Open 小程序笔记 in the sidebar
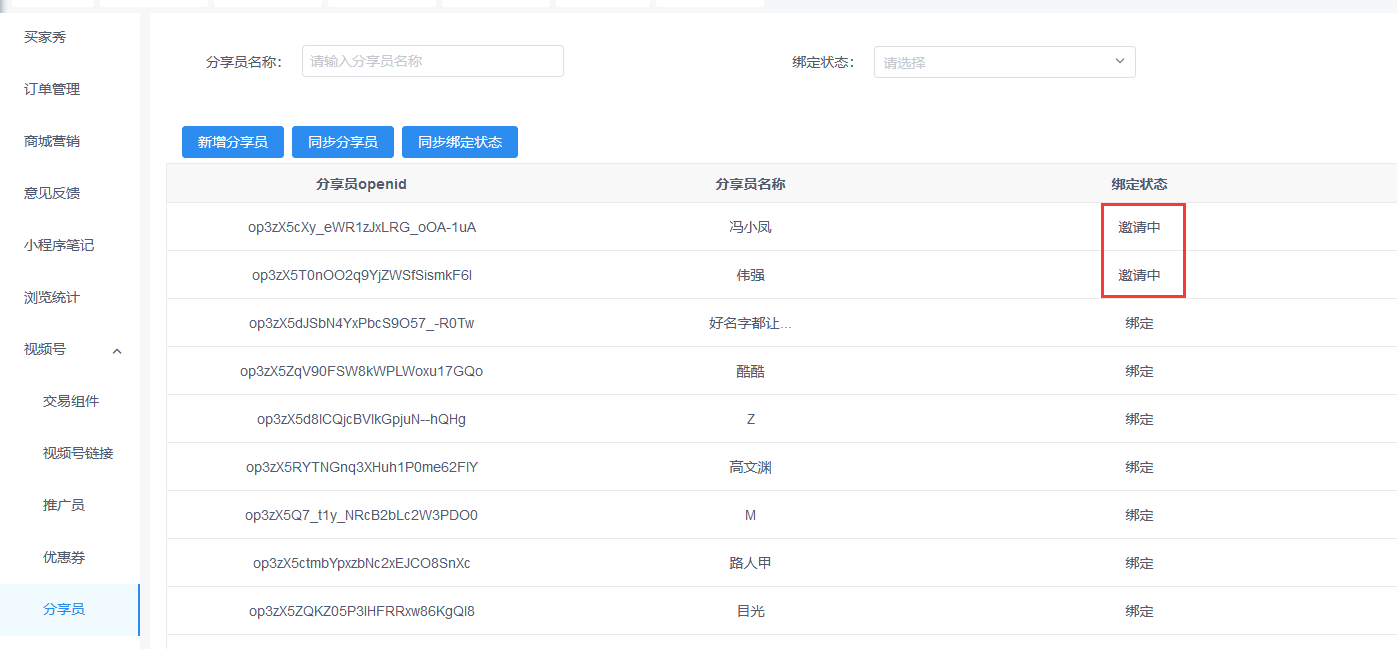The image size is (1397, 649). pos(59,245)
